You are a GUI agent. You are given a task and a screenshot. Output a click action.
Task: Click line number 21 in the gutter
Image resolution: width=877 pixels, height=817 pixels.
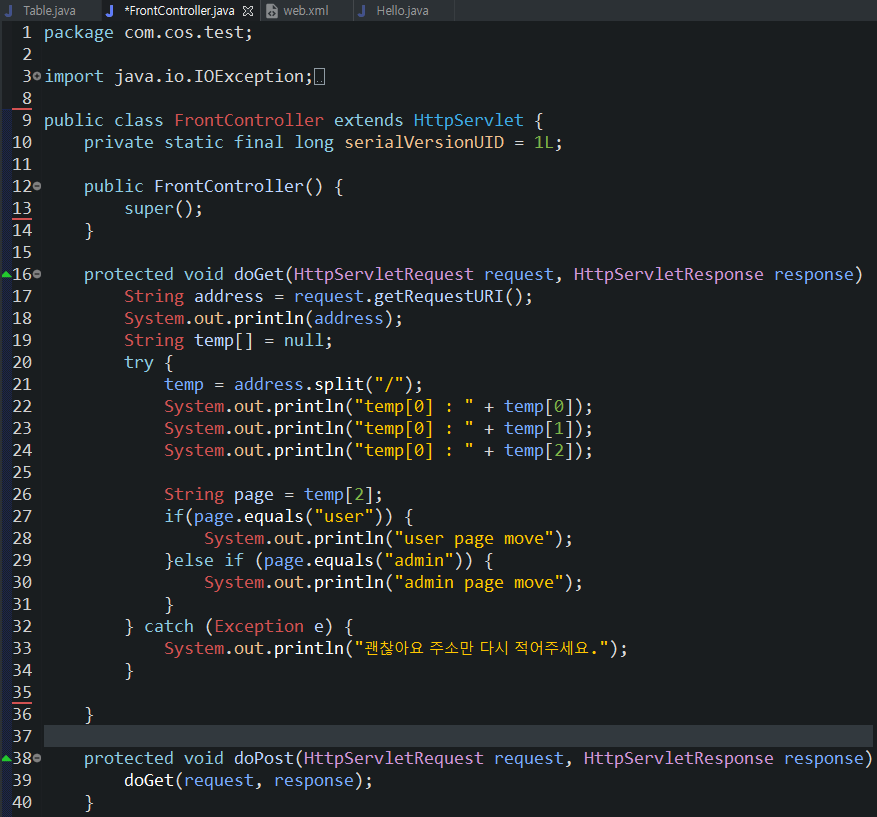[22, 384]
